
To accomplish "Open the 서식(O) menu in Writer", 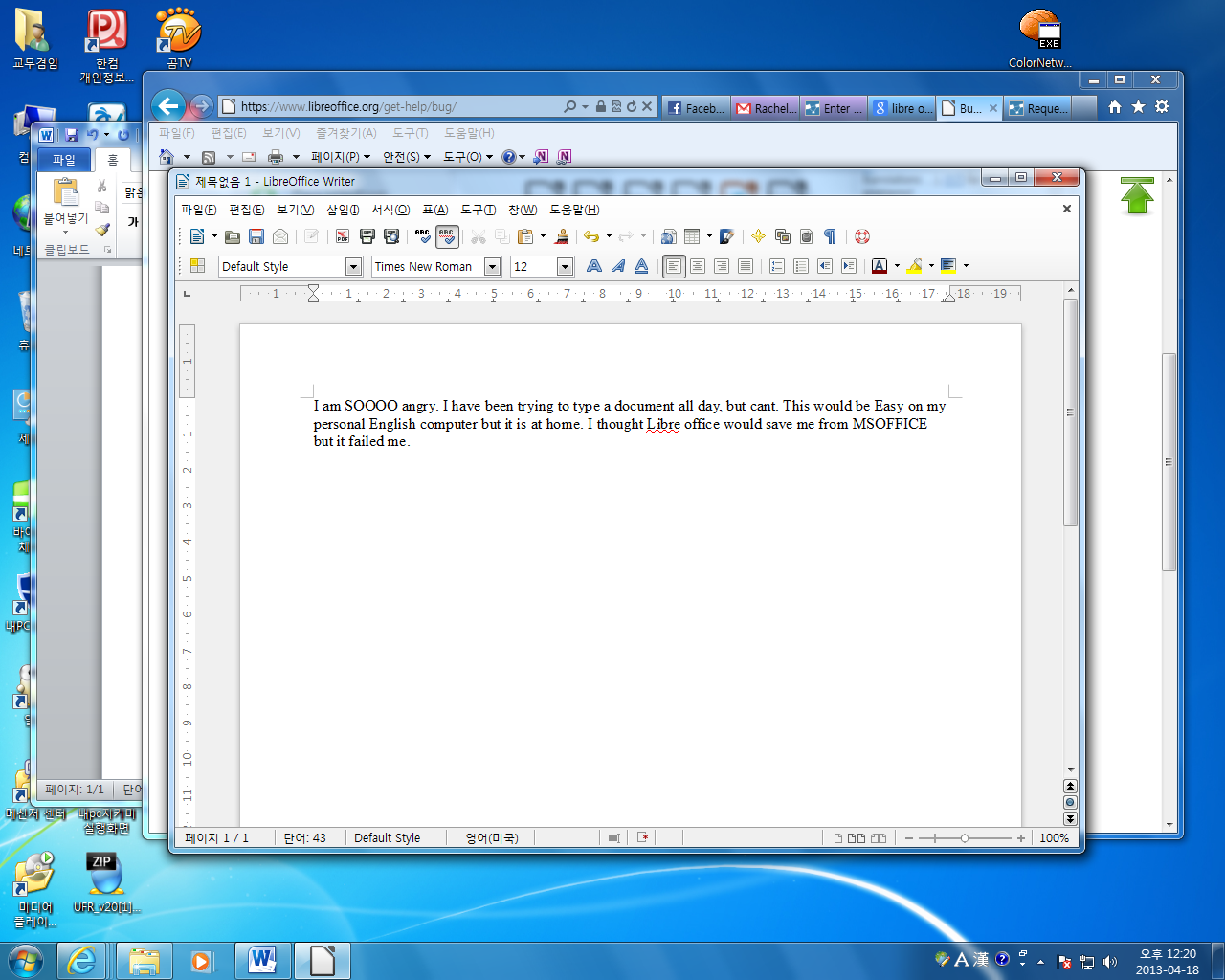I will (390, 210).
